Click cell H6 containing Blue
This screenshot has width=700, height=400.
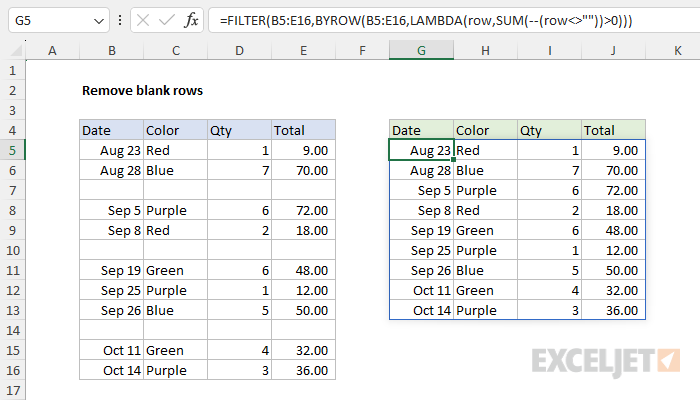pyautogui.click(x=485, y=171)
